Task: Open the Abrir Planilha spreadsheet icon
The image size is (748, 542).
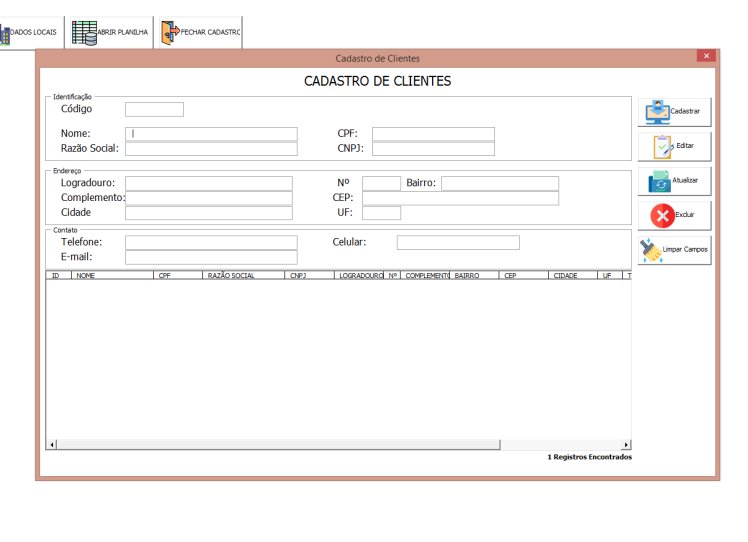Action: point(84,32)
